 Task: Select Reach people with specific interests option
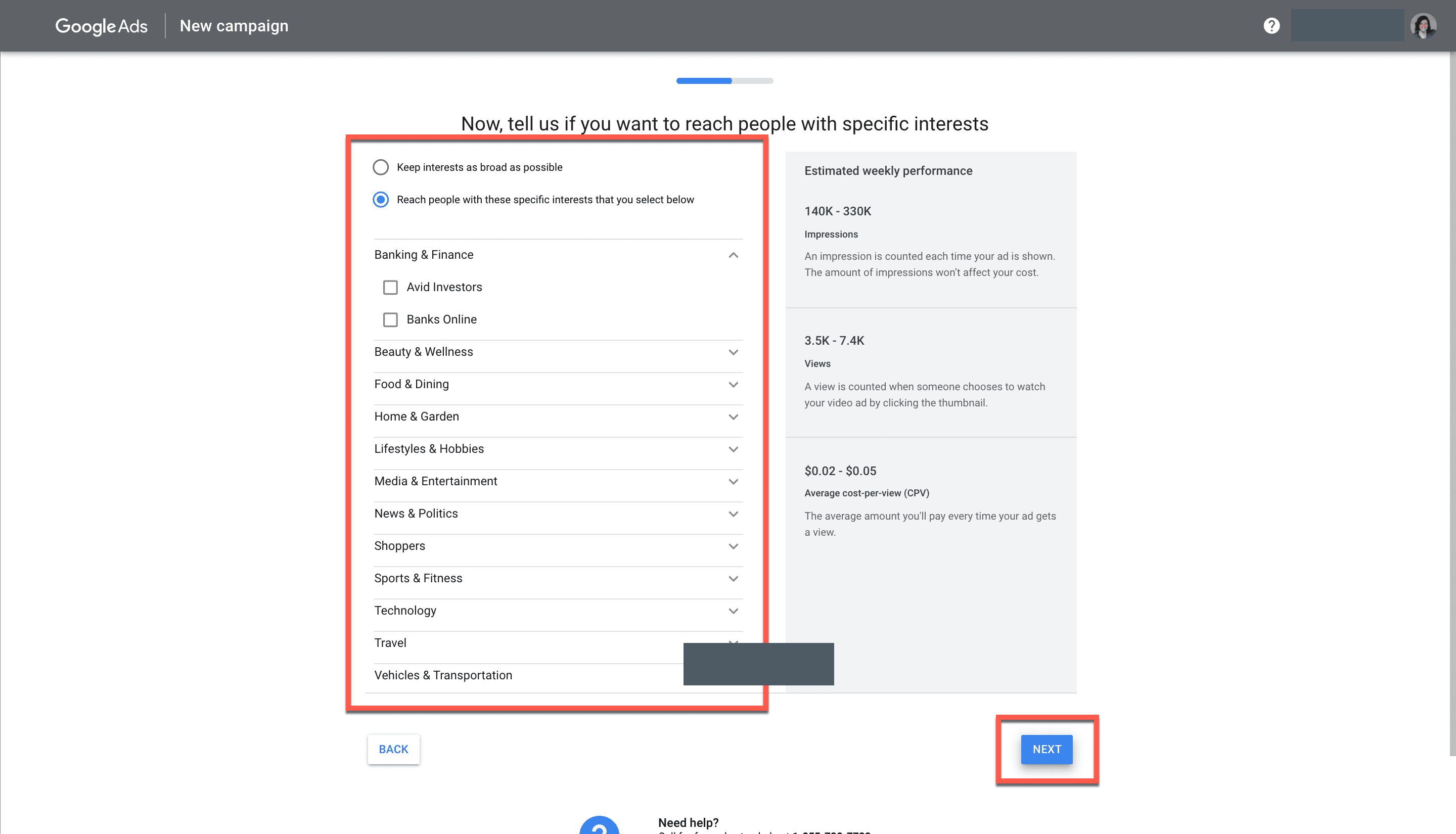click(x=381, y=199)
